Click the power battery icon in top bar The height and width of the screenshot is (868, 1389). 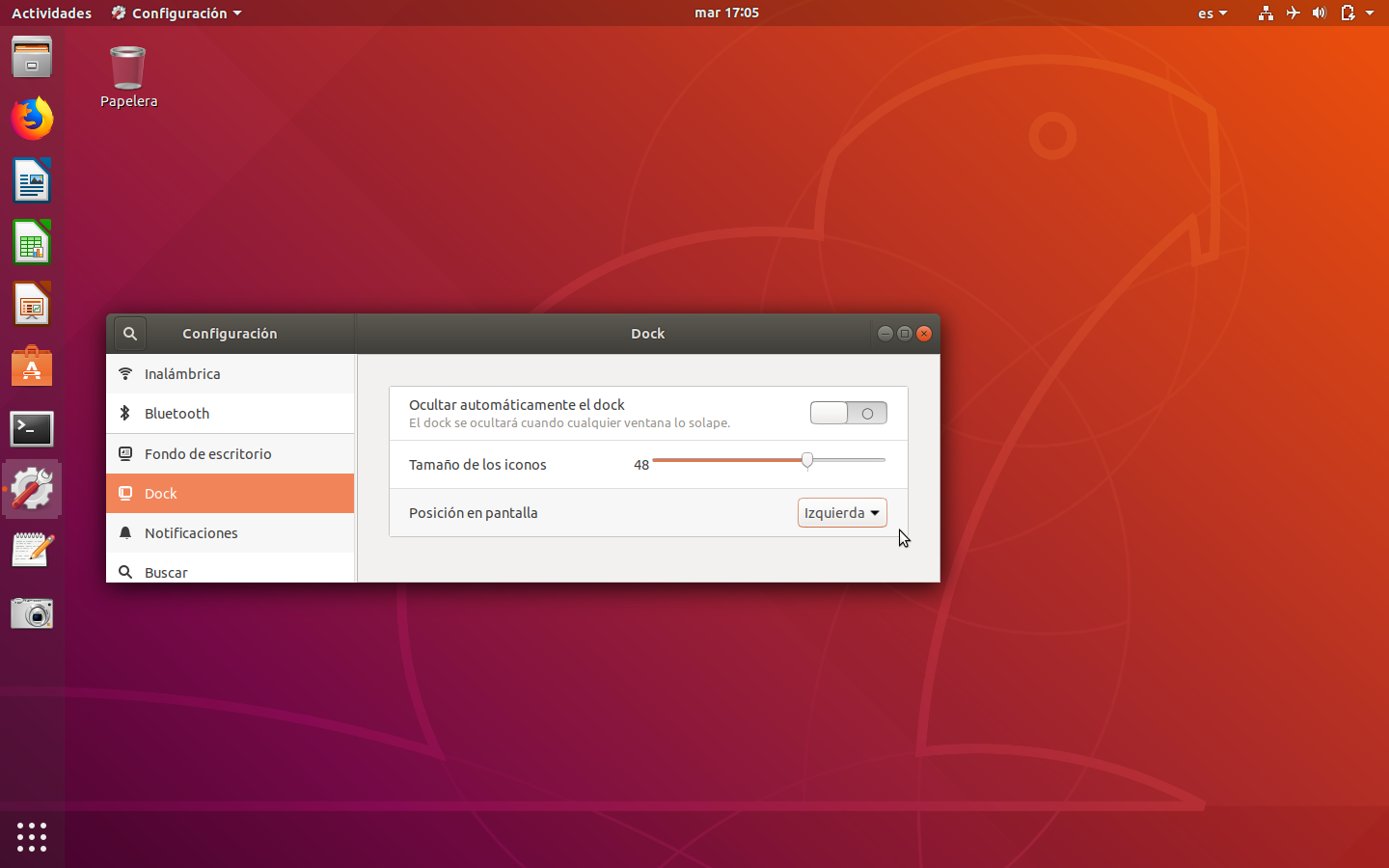coord(1348,13)
